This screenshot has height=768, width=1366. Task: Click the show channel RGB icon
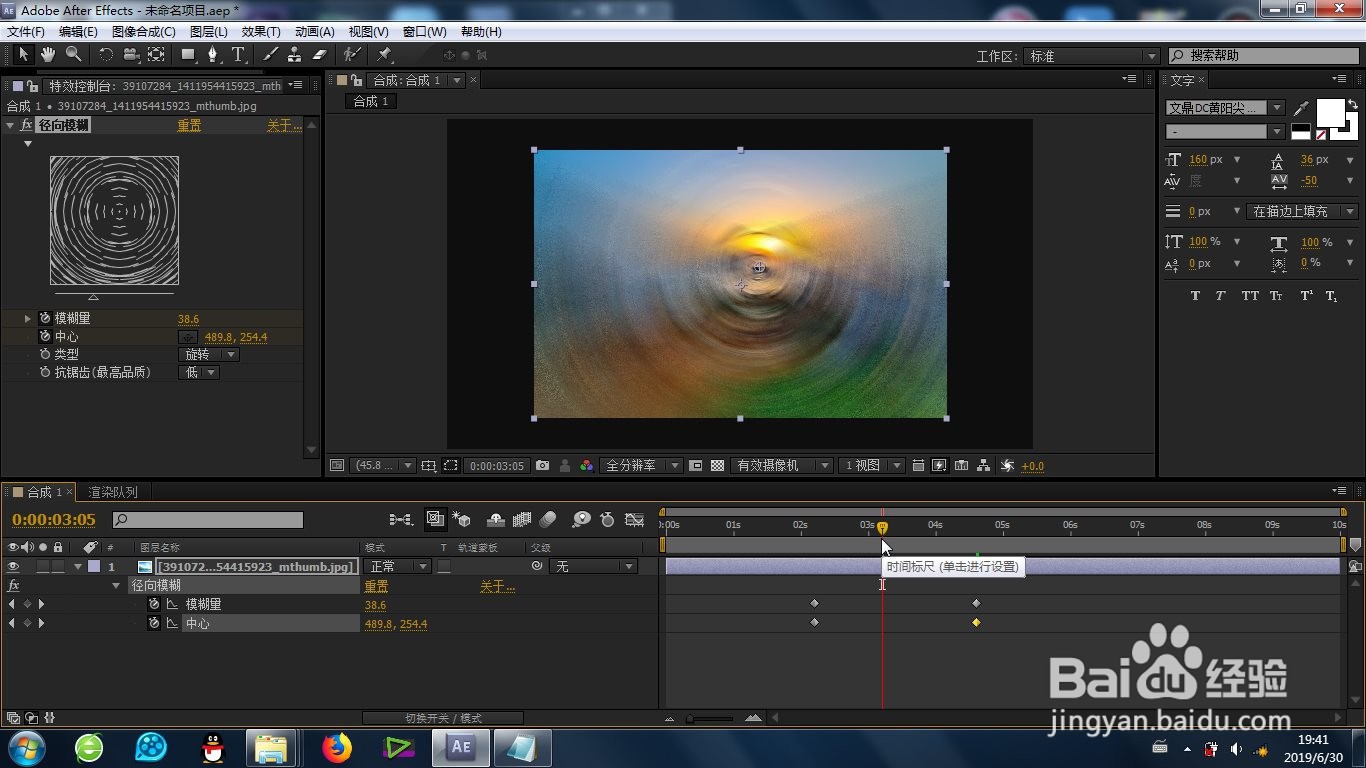click(x=586, y=466)
